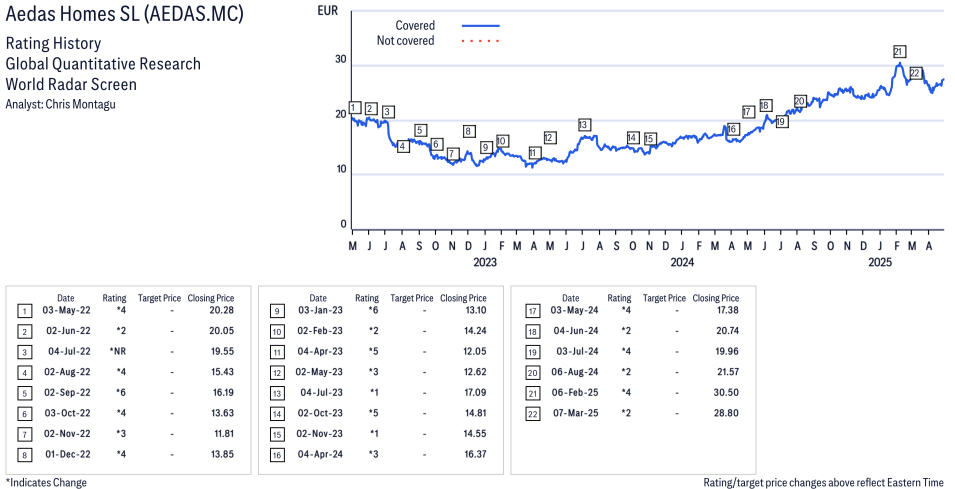Select chart marker 4 on the chart

point(403,146)
